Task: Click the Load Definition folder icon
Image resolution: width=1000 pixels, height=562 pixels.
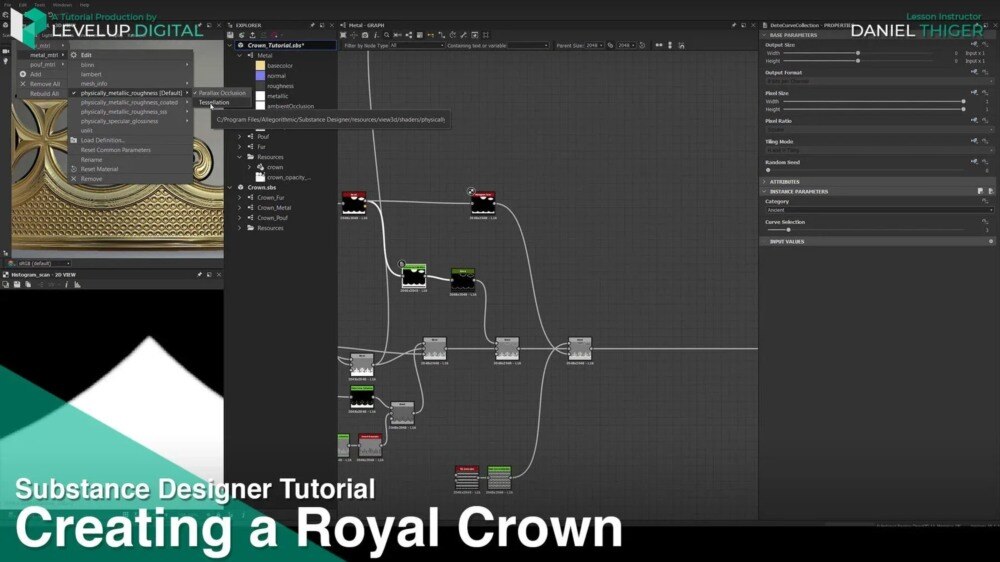Action: tap(74, 140)
